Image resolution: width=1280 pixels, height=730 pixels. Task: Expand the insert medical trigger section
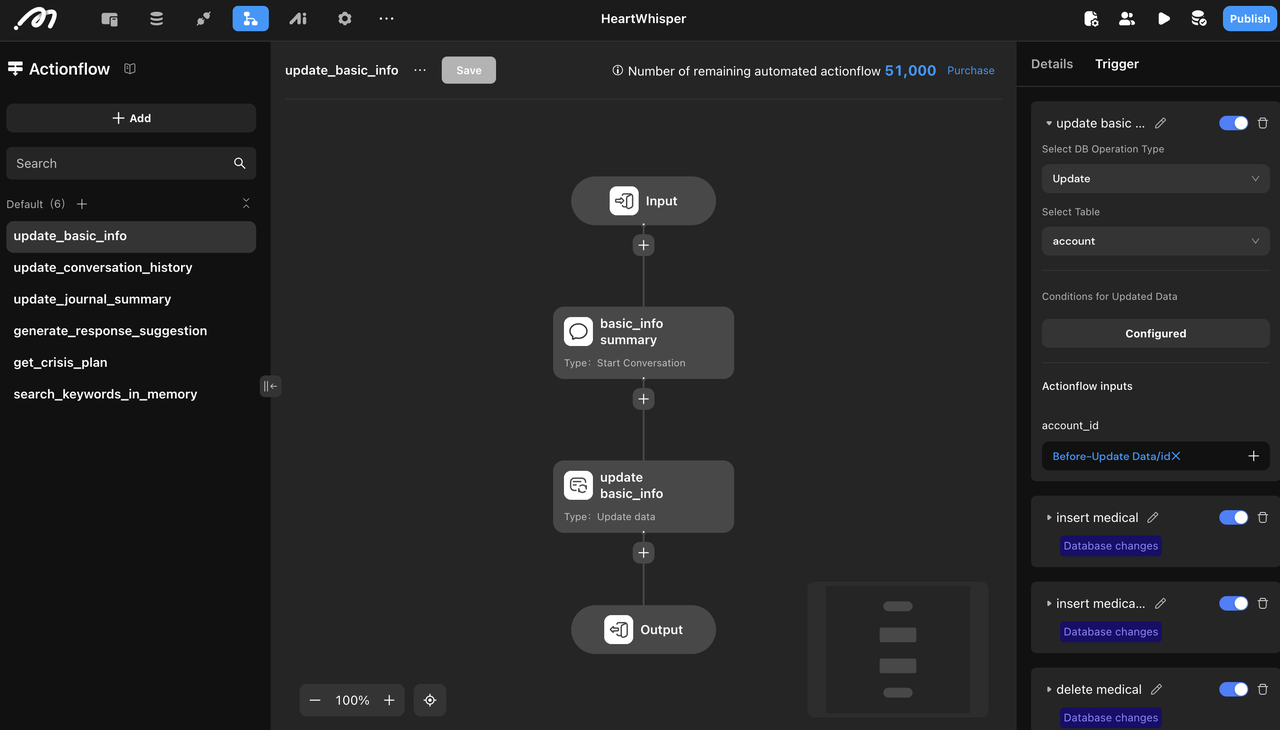[x=1049, y=517]
